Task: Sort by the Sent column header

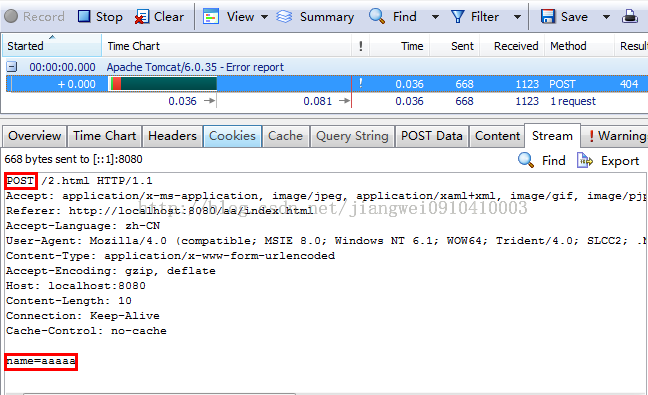Action: point(455,45)
